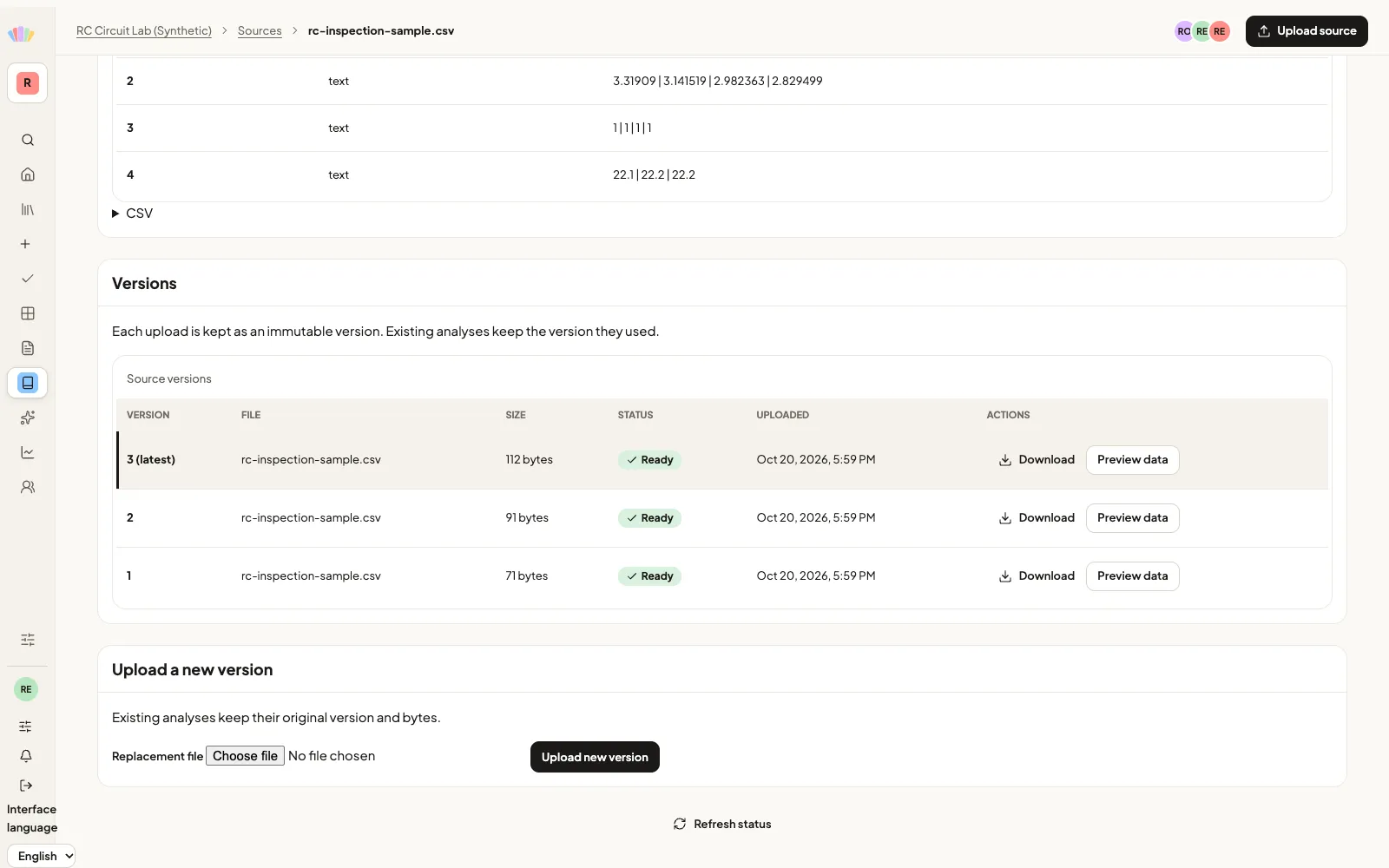Screen dimensions: 1389x868
Task: Click Refresh status
Action: click(x=722, y=824)
